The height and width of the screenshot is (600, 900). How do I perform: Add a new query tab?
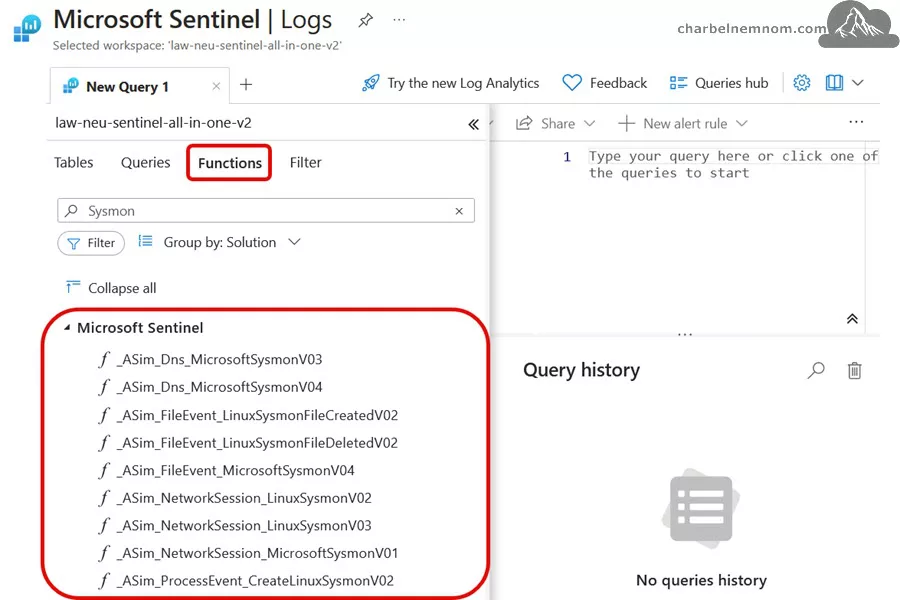point(246,85)
